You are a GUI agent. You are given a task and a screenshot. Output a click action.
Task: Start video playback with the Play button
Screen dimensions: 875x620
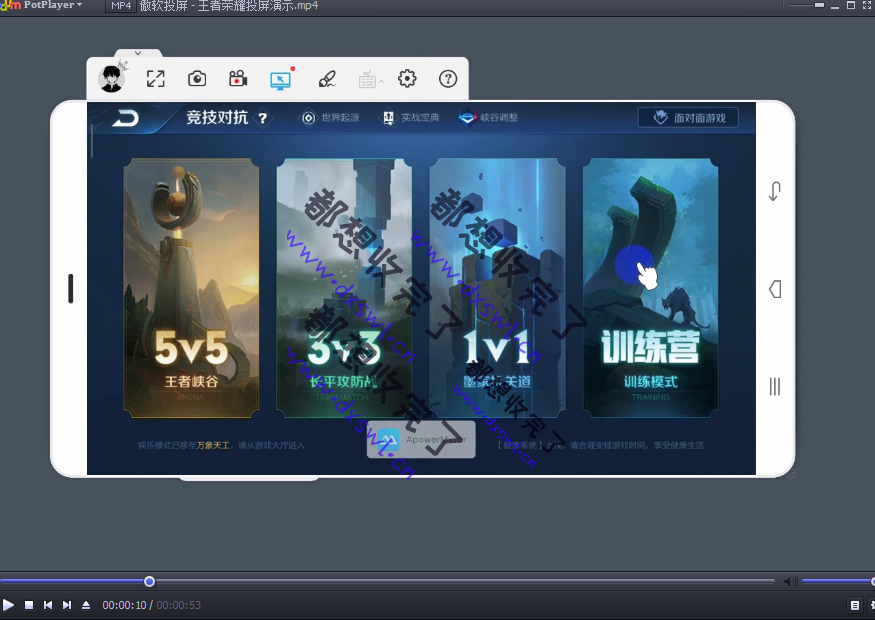coord(8,605)
